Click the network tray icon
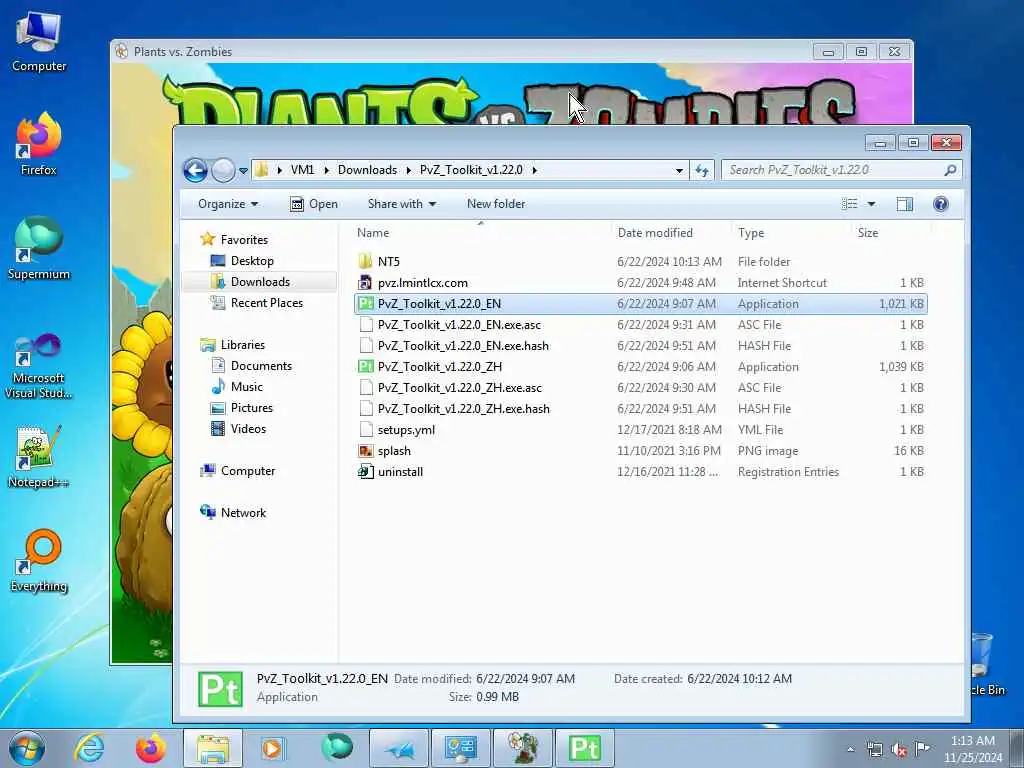 [x=874, y=749]
